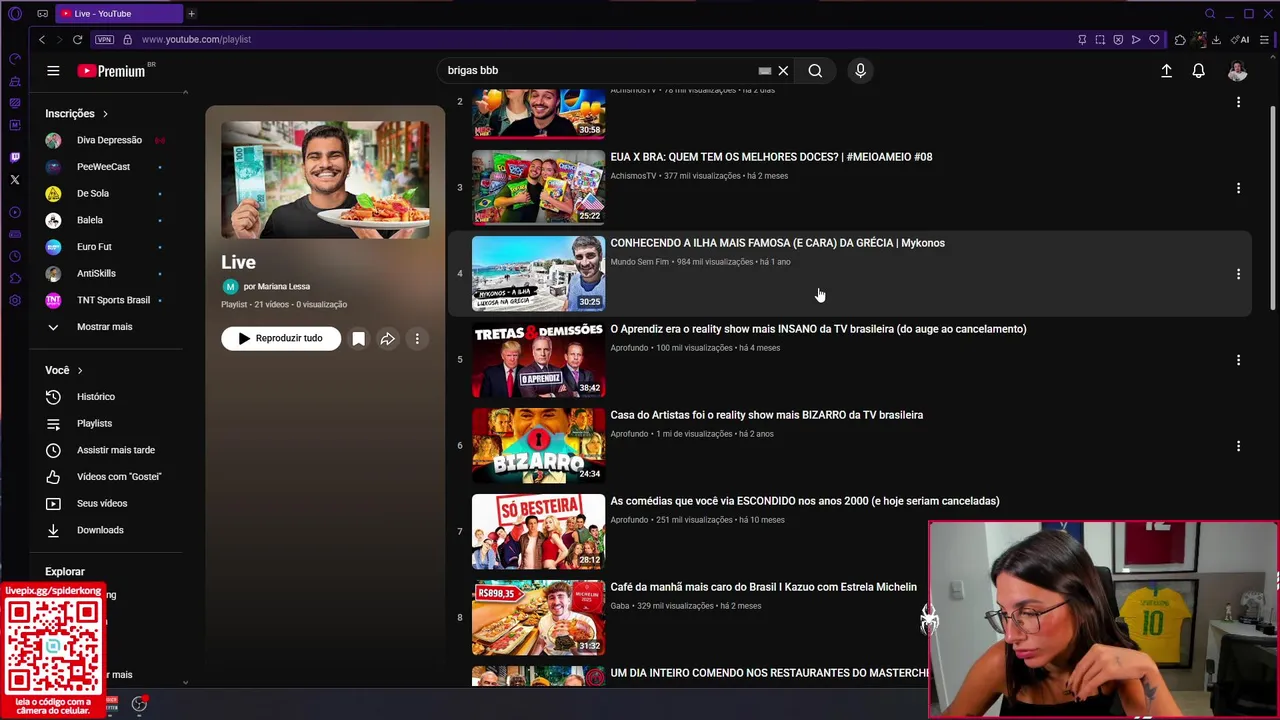
Task: Open the notifications bell
Action: pos(1198,71)
